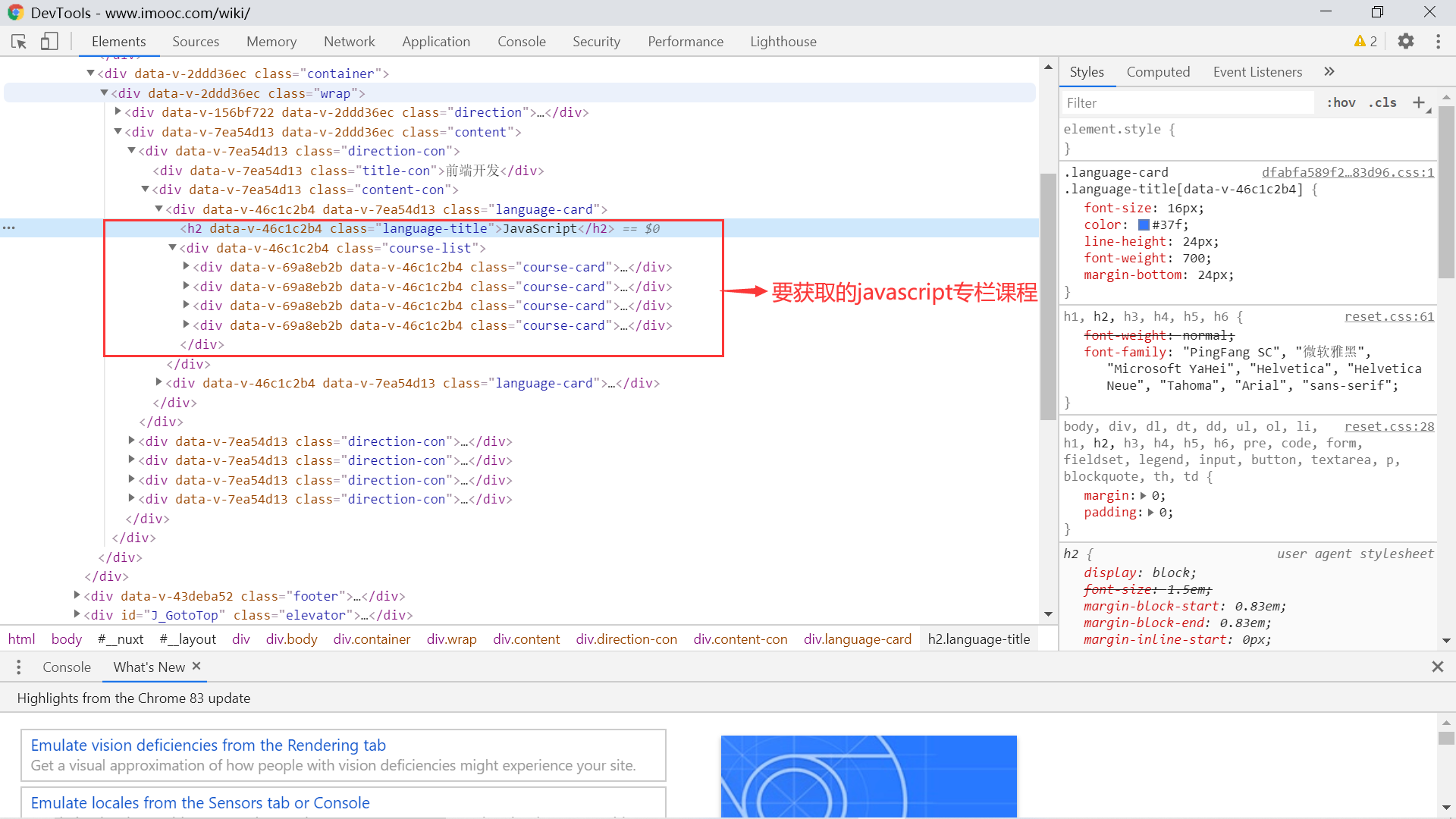
Task: Open the Network tab
Action: [x=350, y=42]
